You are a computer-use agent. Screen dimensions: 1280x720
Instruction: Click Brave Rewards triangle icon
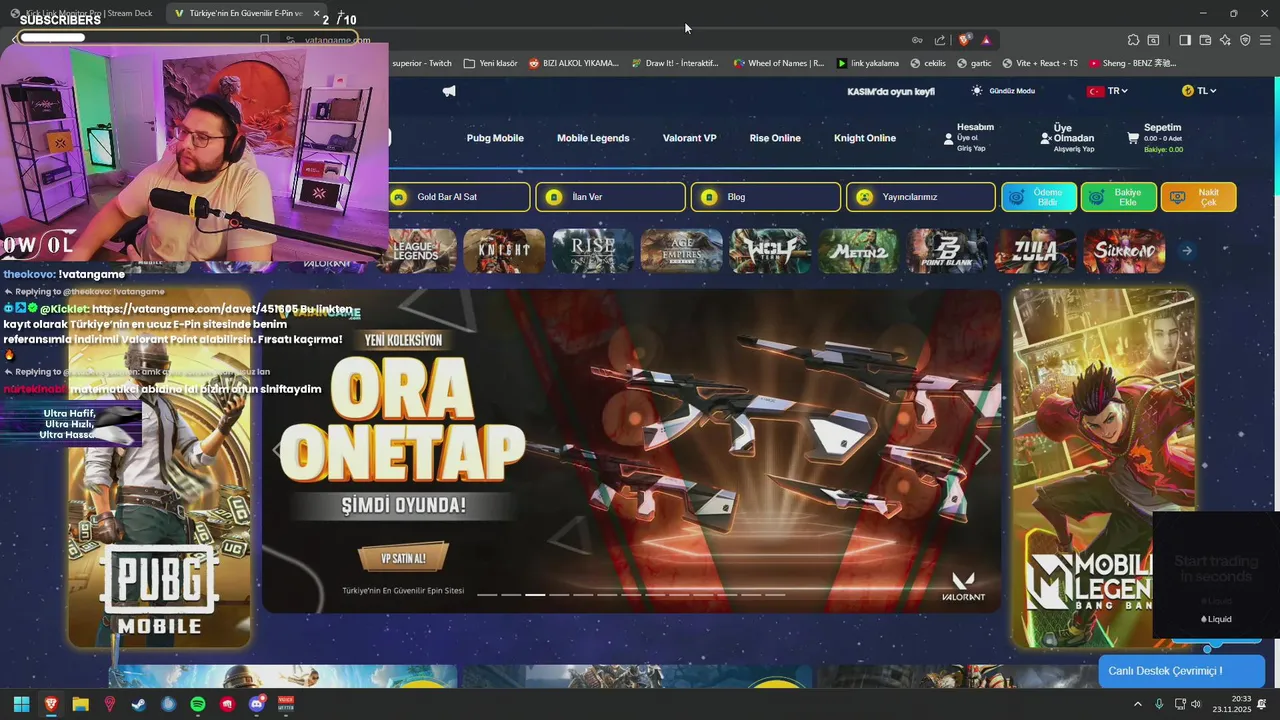(986, 40)
